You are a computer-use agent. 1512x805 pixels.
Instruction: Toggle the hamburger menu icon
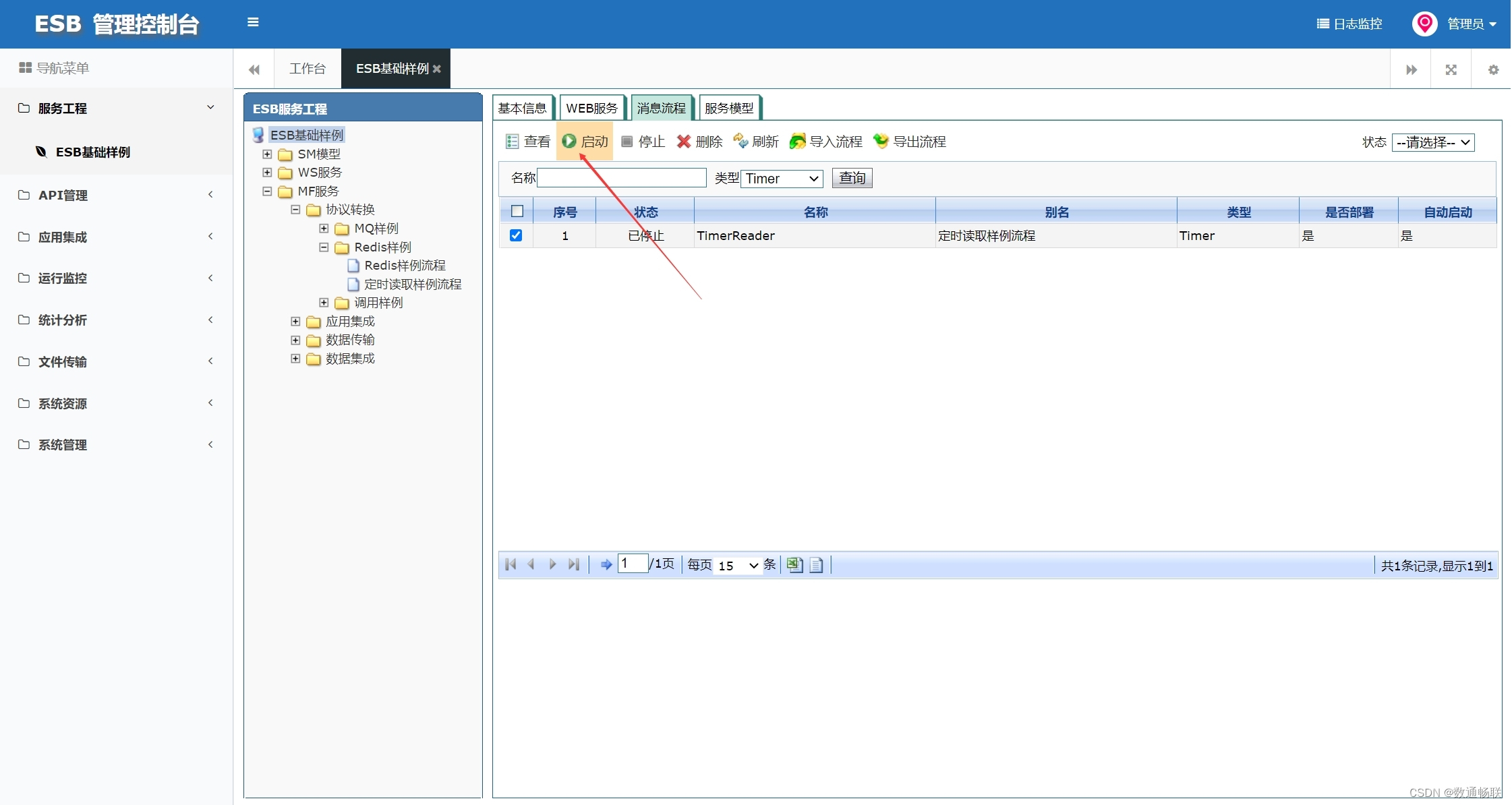253,22
